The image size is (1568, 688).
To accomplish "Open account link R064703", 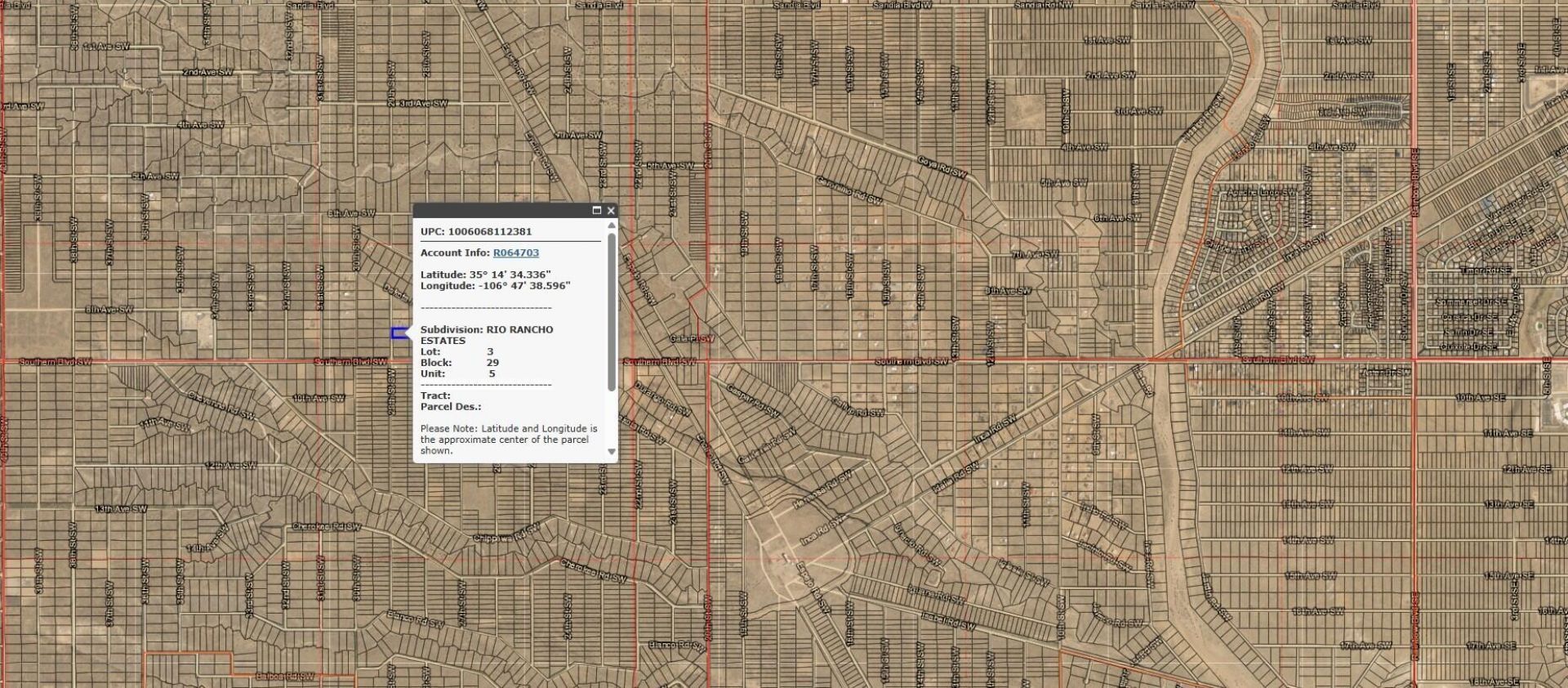I will [515, 253].
